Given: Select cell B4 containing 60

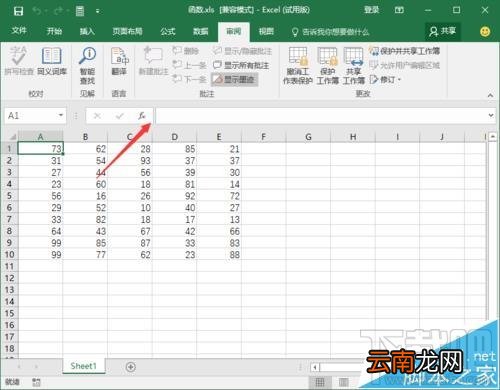Looking at the screenshot, I should (x=85, y=184).
